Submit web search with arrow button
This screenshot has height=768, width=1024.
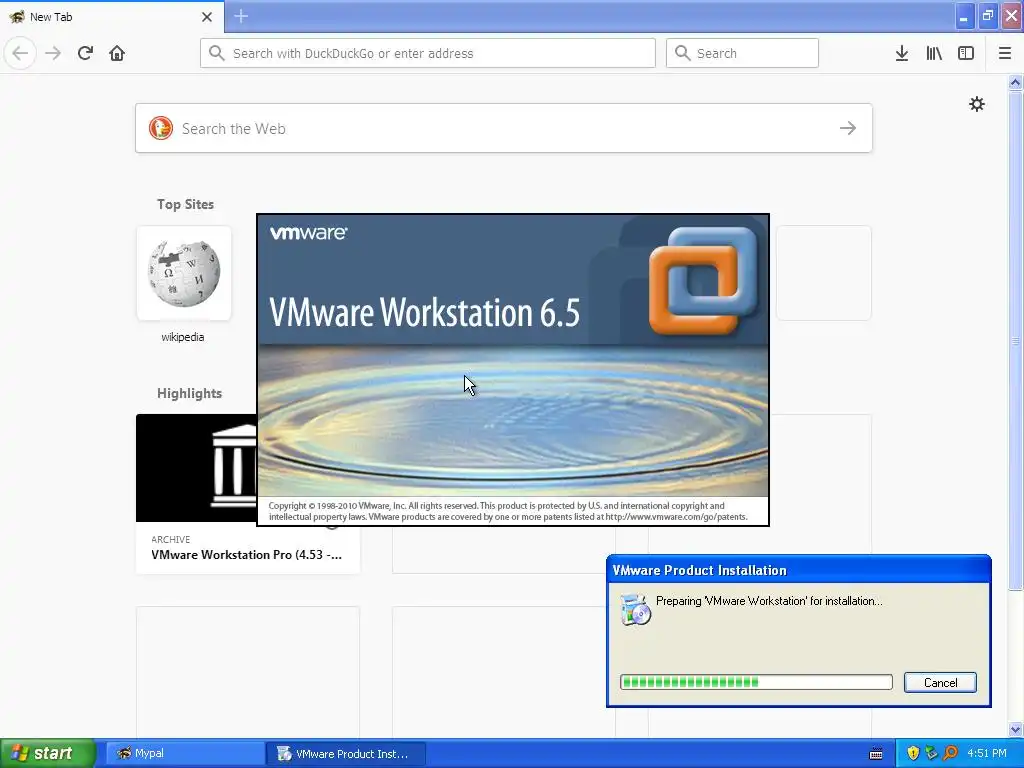[848, 128]
